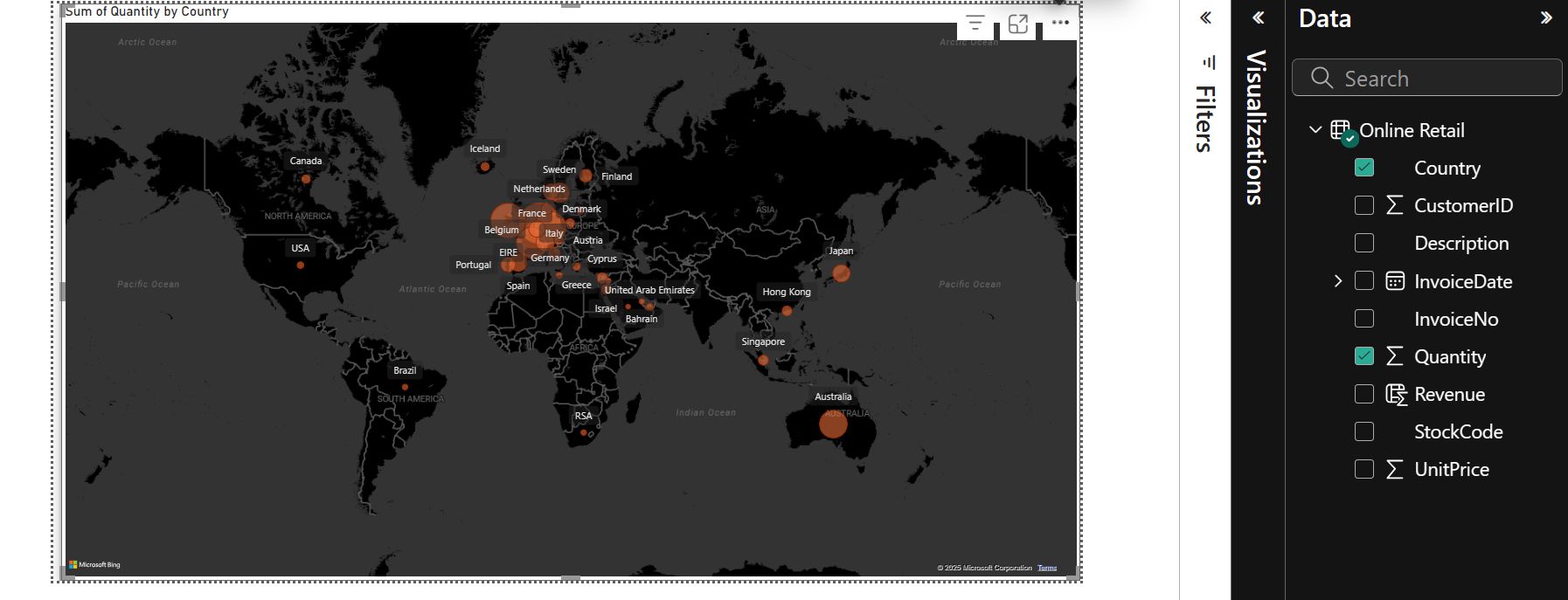Click the Canada bubble on the map
The width and height of the screenshot is (1568, 600).
(306, 179)
